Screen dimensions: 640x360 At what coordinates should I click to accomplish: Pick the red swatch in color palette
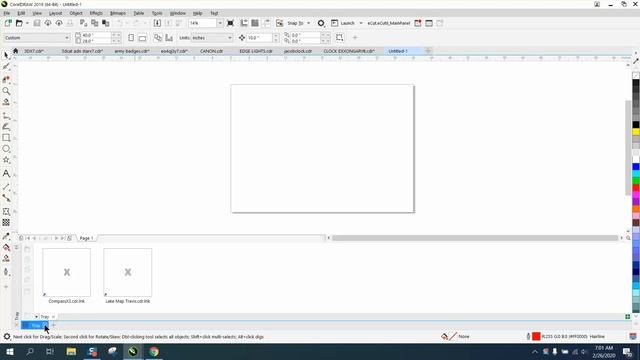pyautogui.click(x=636, y=188)
